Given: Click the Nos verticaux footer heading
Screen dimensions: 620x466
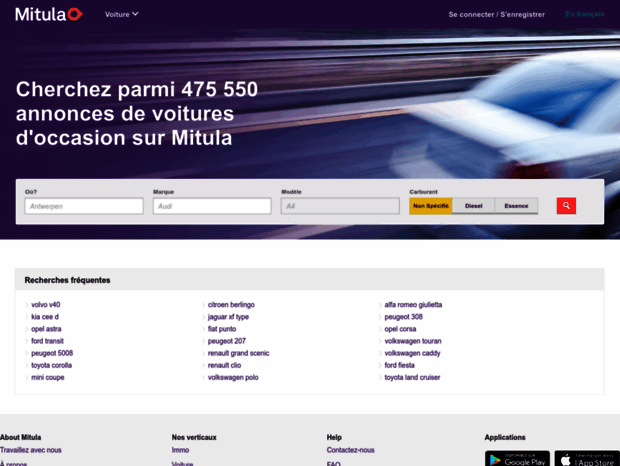Looking at the screenshot, I should click(194, 438).
